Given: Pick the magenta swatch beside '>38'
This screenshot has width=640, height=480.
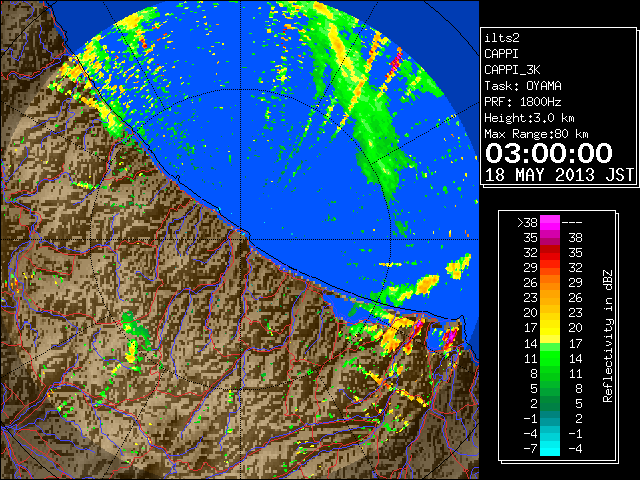Looking at the screenshot, I should click(x=550, y=222).
